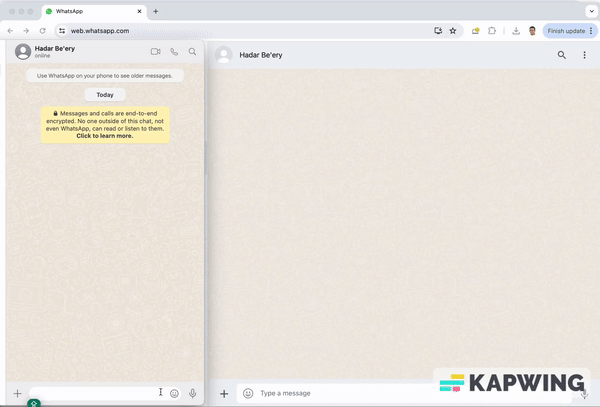Click the green icon at bottom left
Image resolution: width=600 pixels, height=407 pixels.
pos(34,403)
